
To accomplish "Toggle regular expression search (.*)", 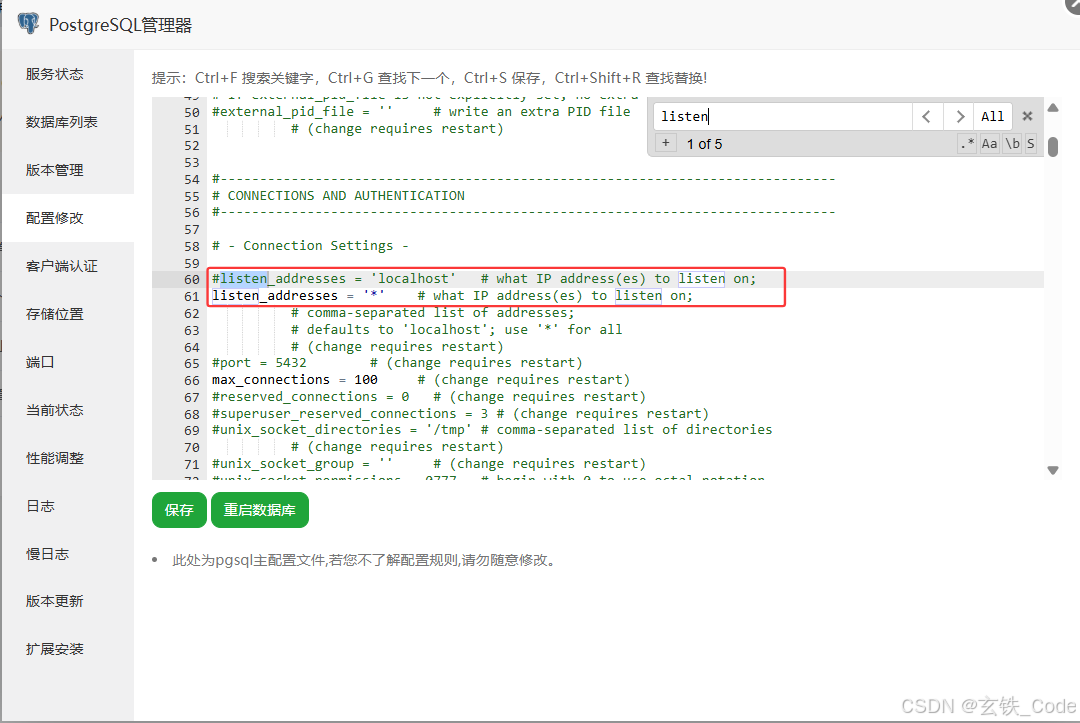I will [967, 143].
